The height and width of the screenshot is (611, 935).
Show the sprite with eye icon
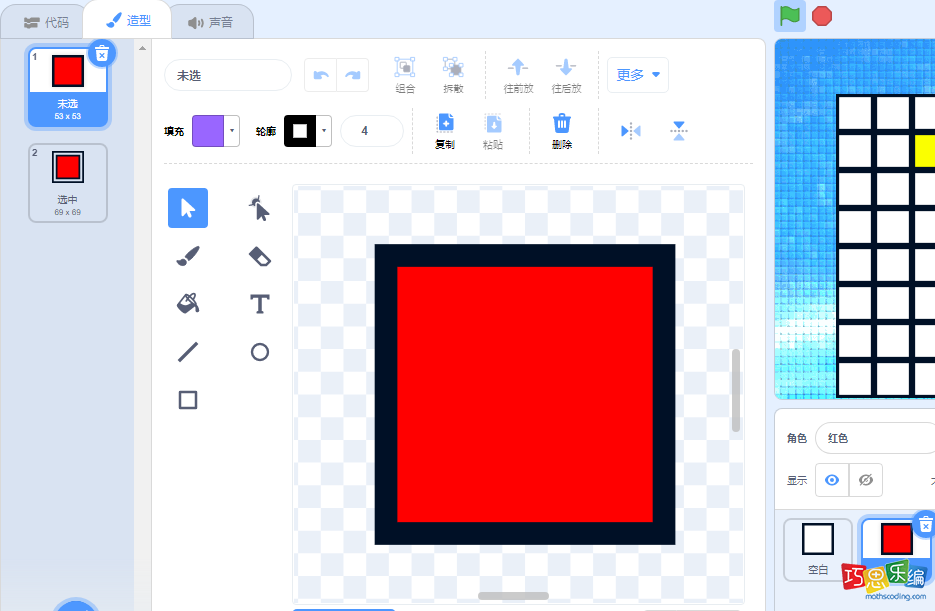tap(832, 480)
